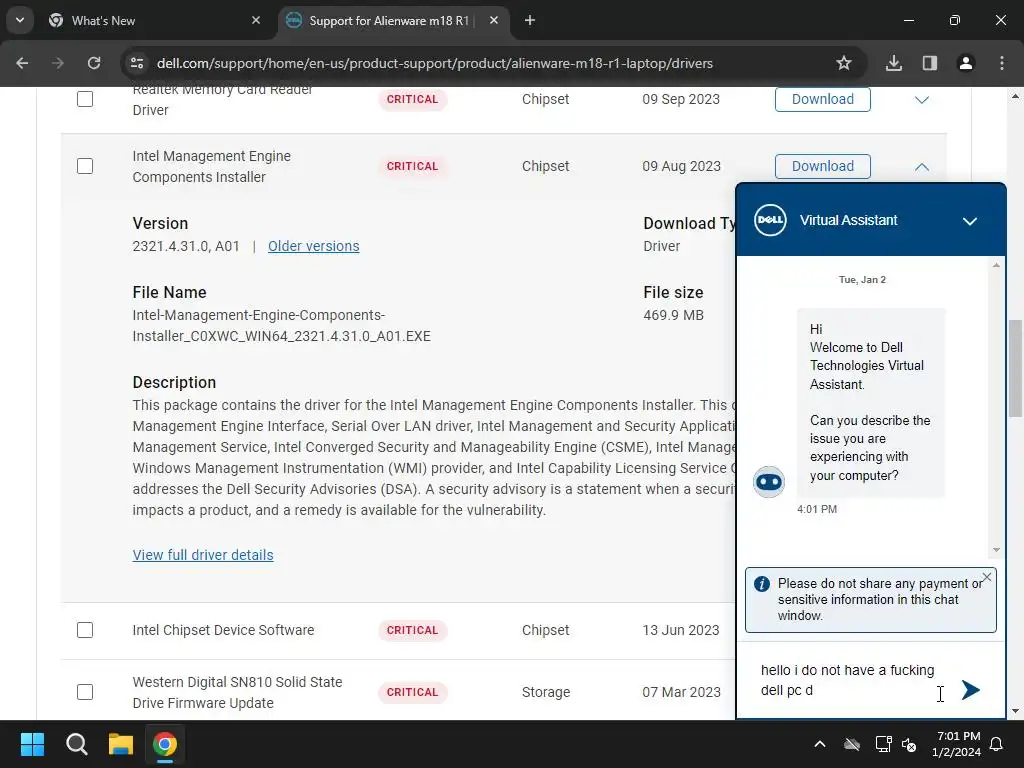Screen dimensions: 1024x768
Task: Open Chrome three-dot menu
Action: pos(1002,63)
